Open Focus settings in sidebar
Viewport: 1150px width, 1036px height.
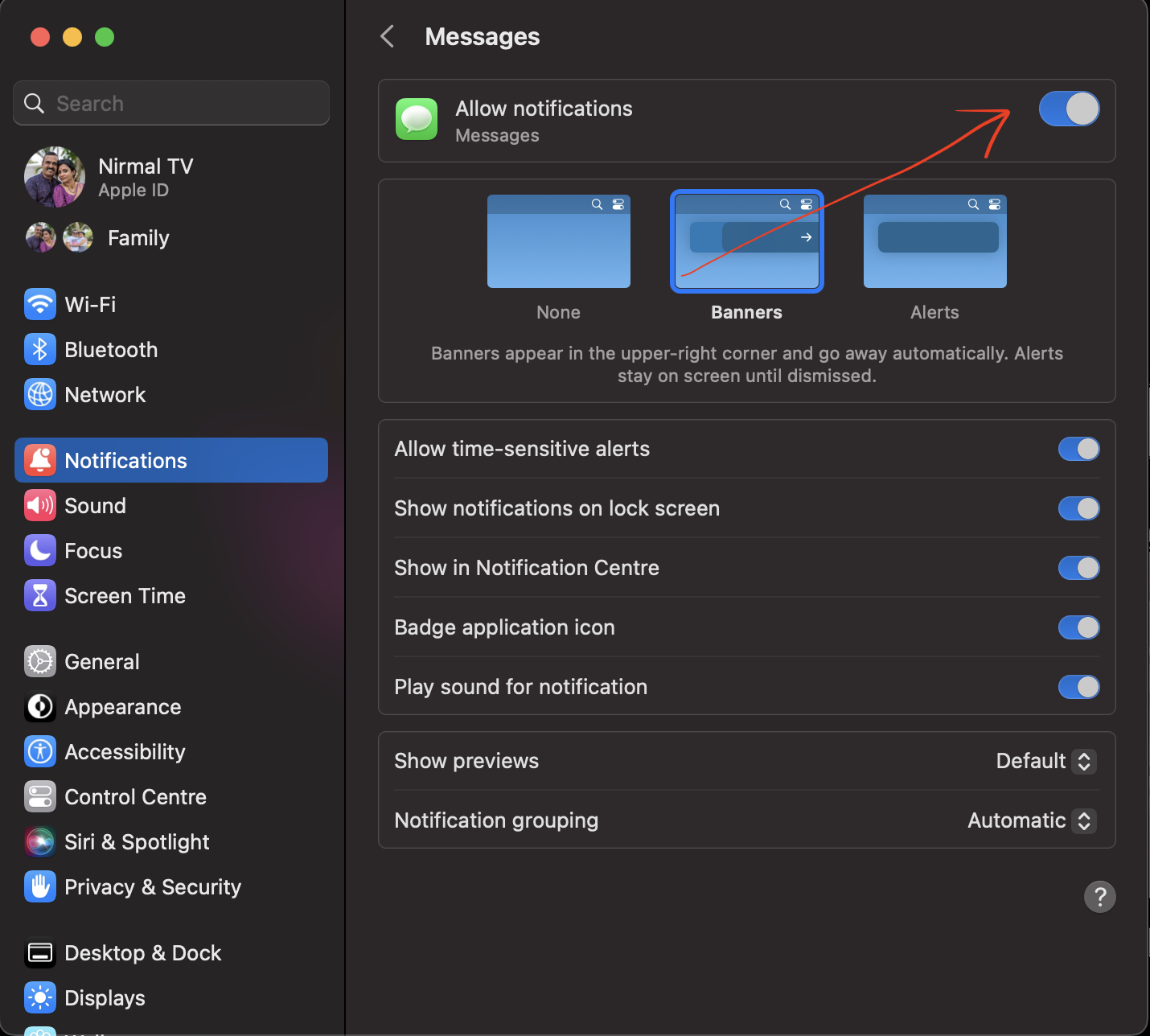click(171, 550)
